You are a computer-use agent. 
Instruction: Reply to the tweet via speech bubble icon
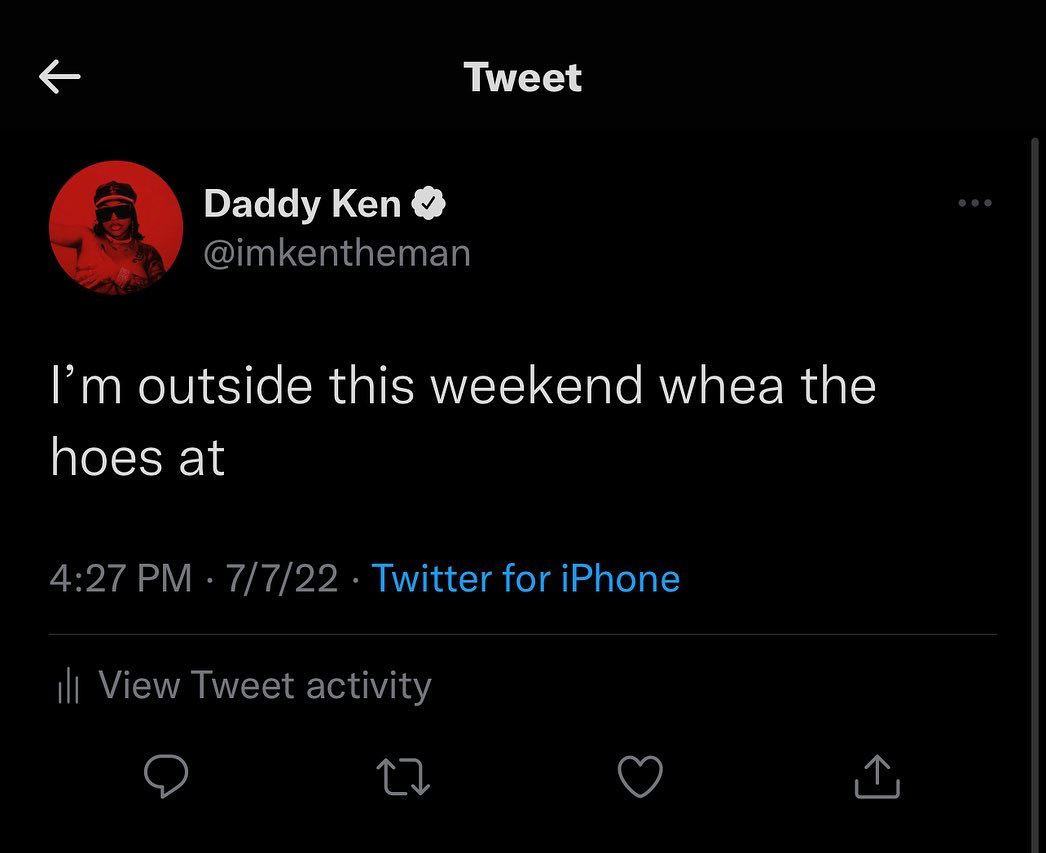tap(167, 777)
